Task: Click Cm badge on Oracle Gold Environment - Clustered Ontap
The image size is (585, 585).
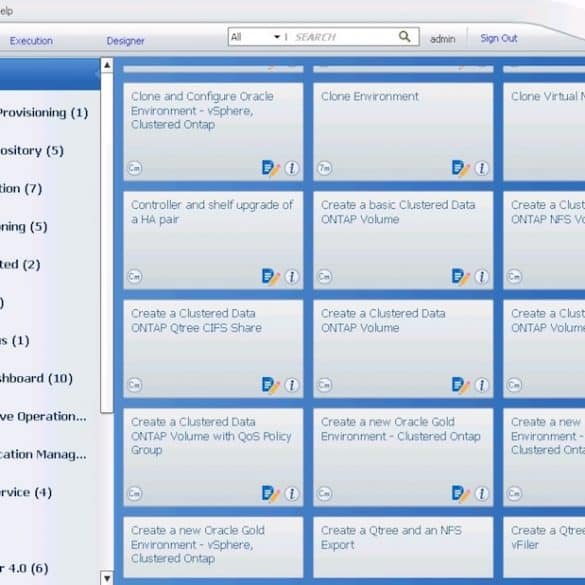Action: (x=325, y=494)
